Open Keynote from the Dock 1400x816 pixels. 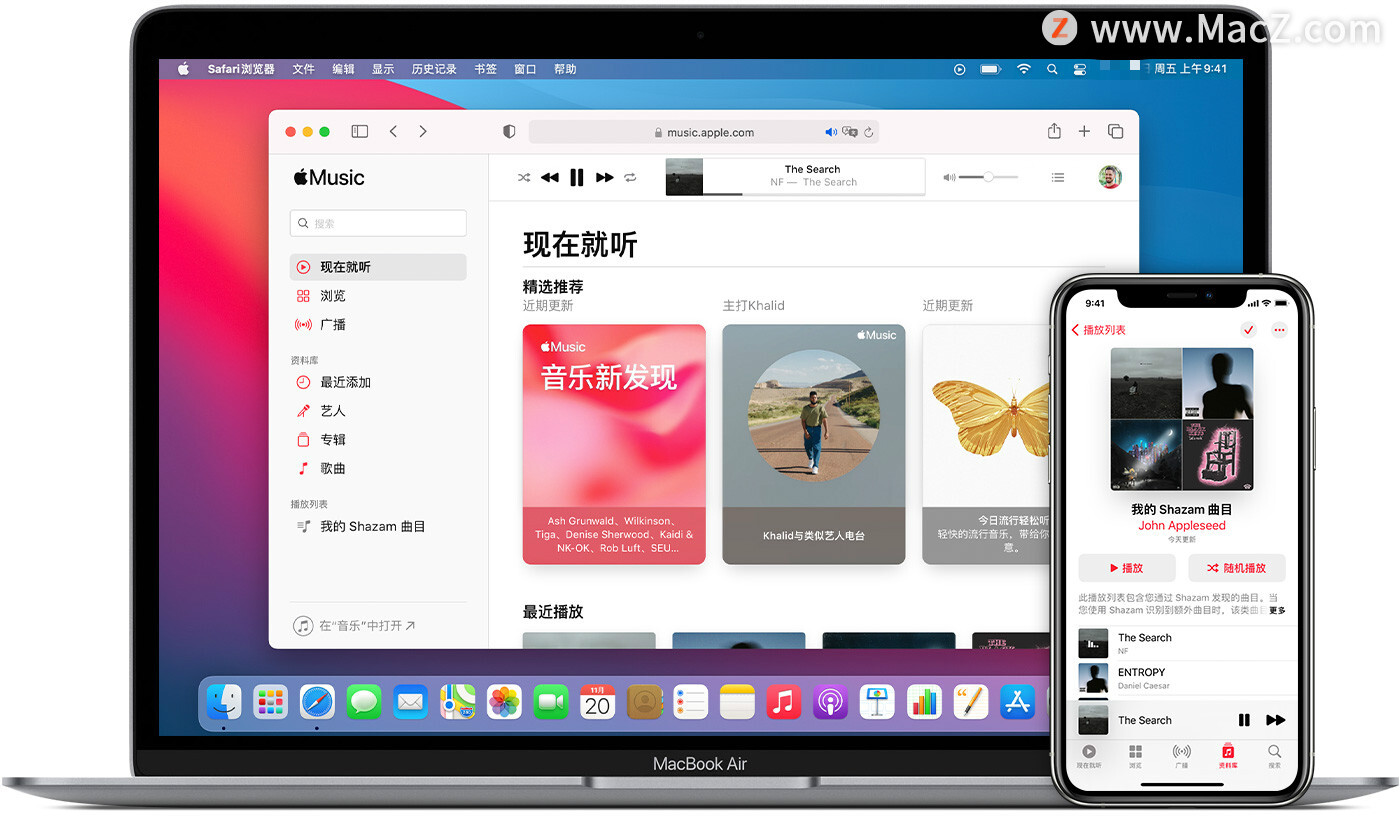point(877,701)
